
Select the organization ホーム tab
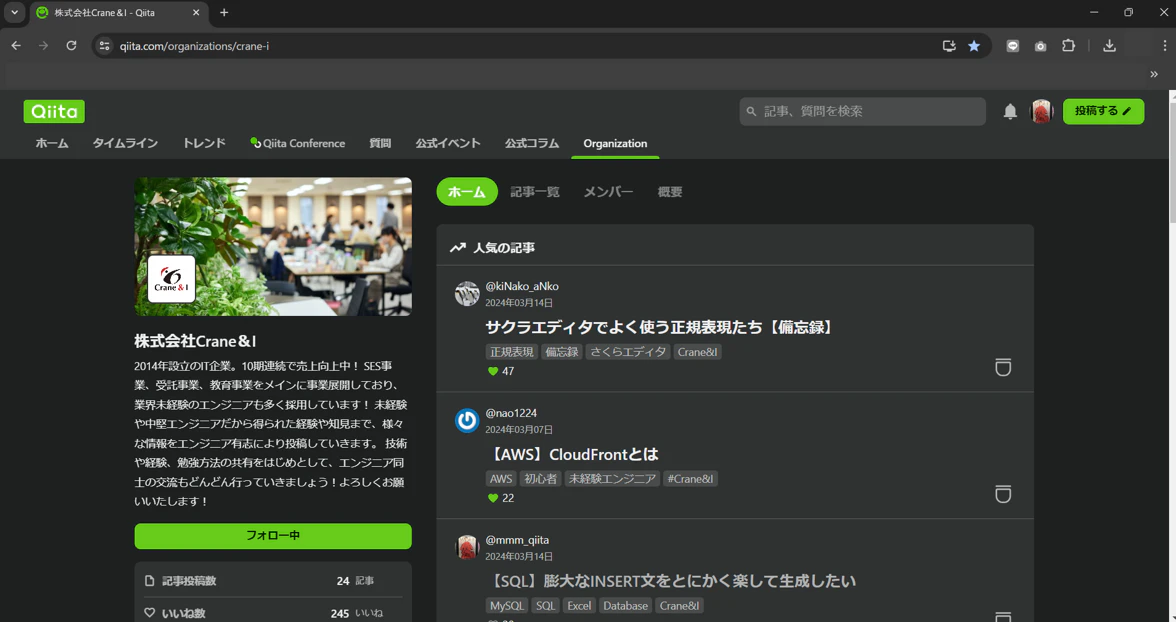pos(466,191)
